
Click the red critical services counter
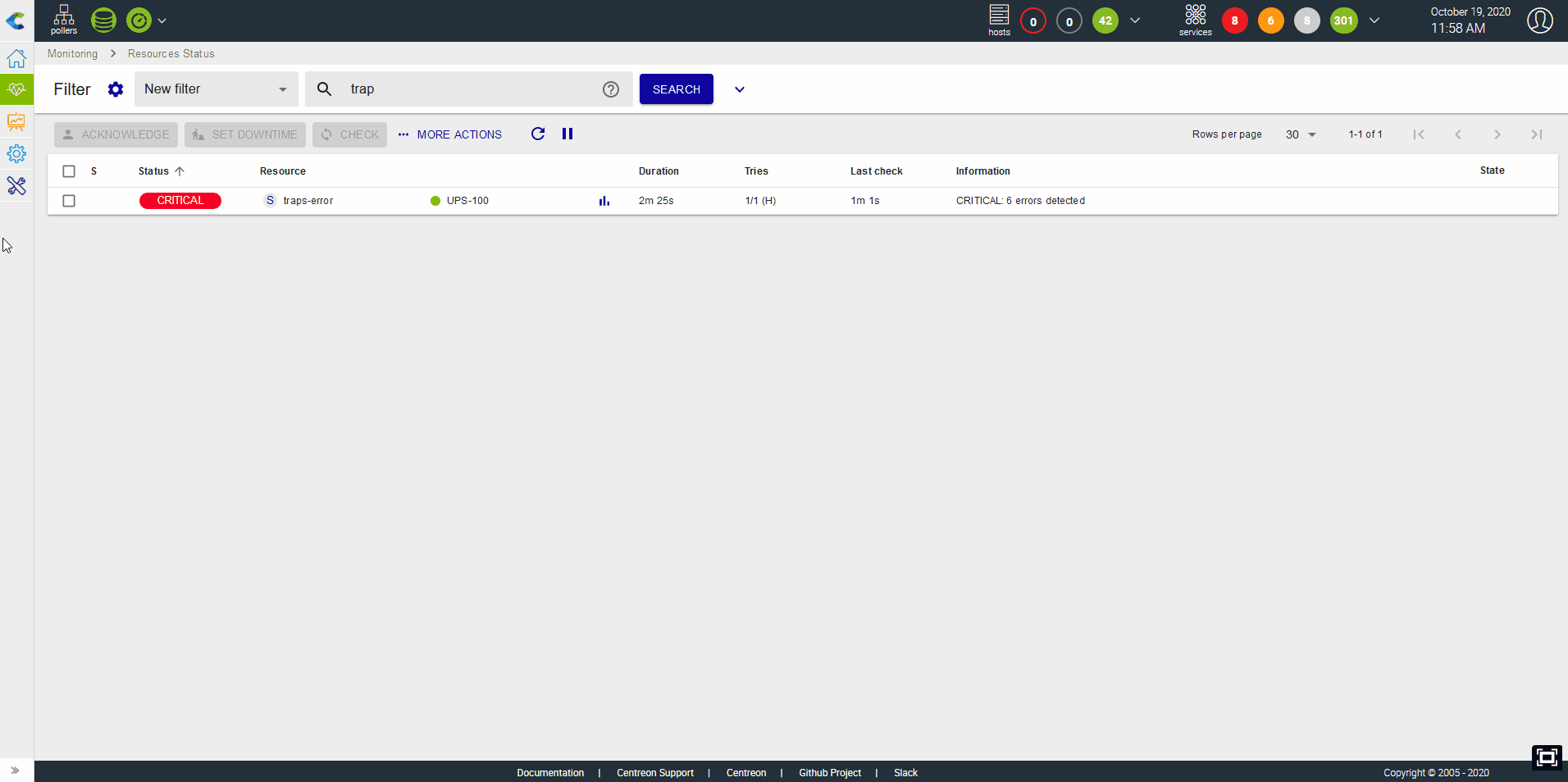1234,20
